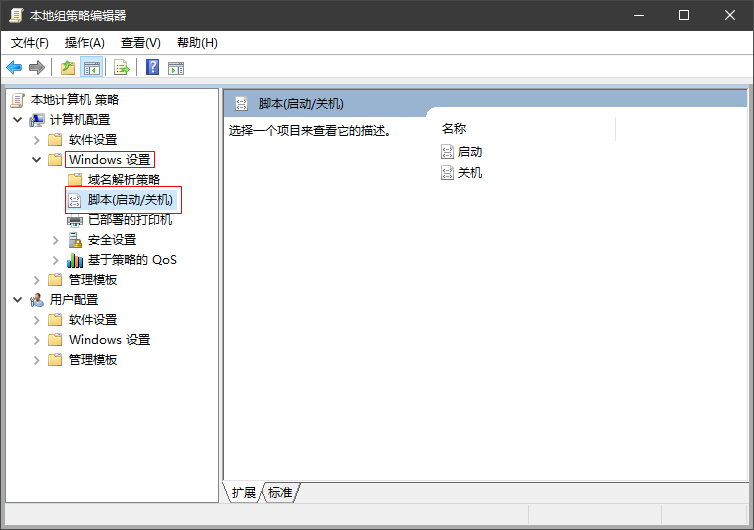Click the folder icon of 管理模板 under 计算机配置
This screenshot has width=754, height=530.
pyautogui.click(x=55, y=280)
